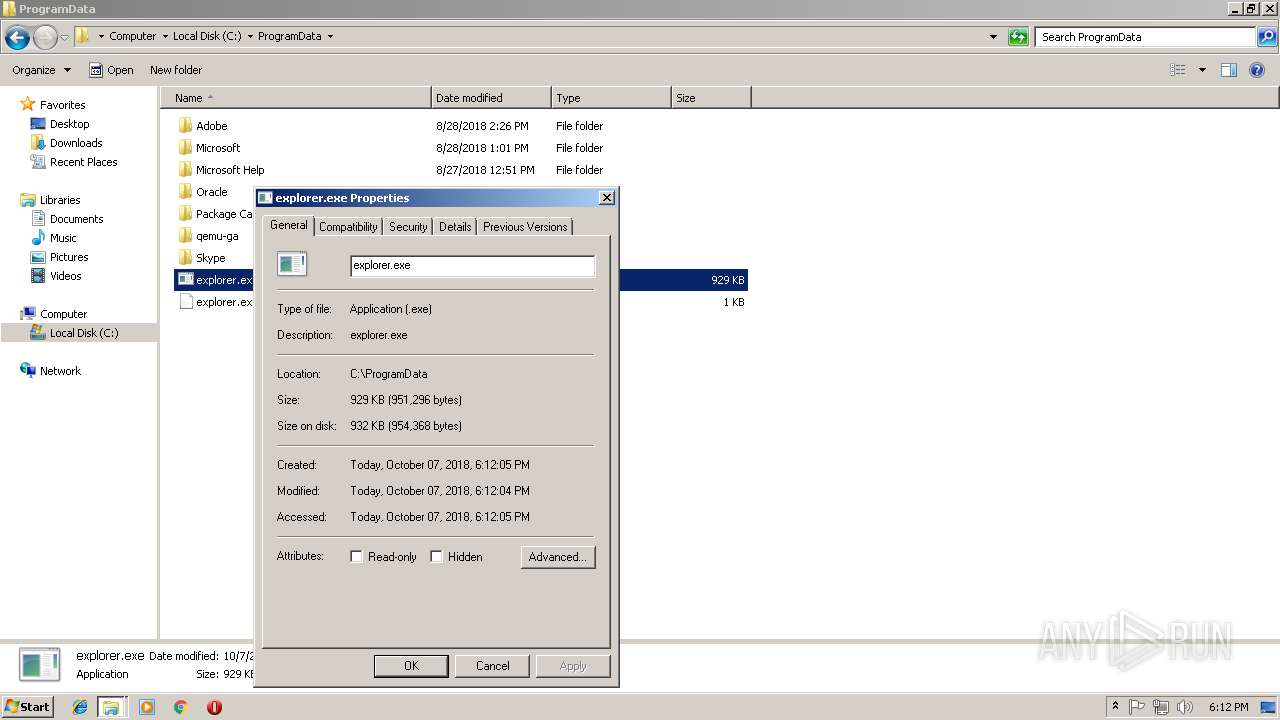Click the taskbar clock showing 6:12 PM
1280x720 pixels.
[x=1228, y=707]
